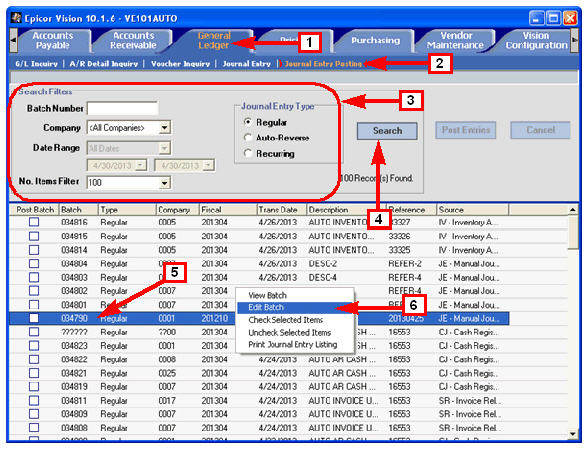Click the Search button
This screenshot has width=585, height=450.
387,131
